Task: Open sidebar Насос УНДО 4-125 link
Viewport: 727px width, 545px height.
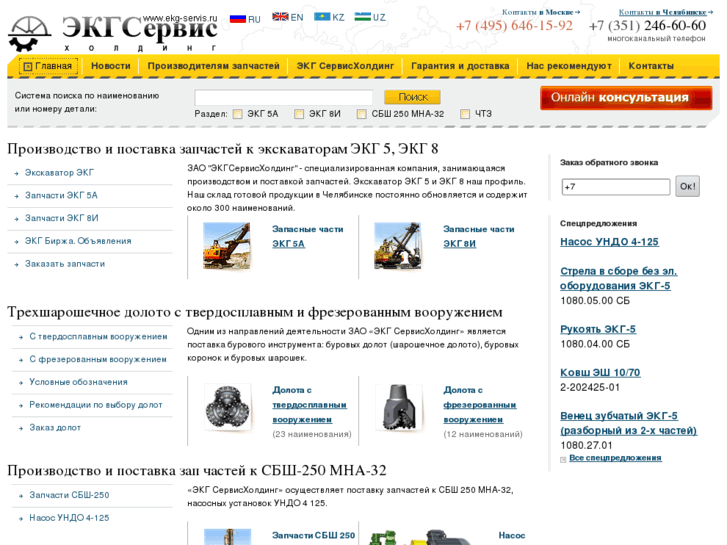Action: tap(69, 518)
